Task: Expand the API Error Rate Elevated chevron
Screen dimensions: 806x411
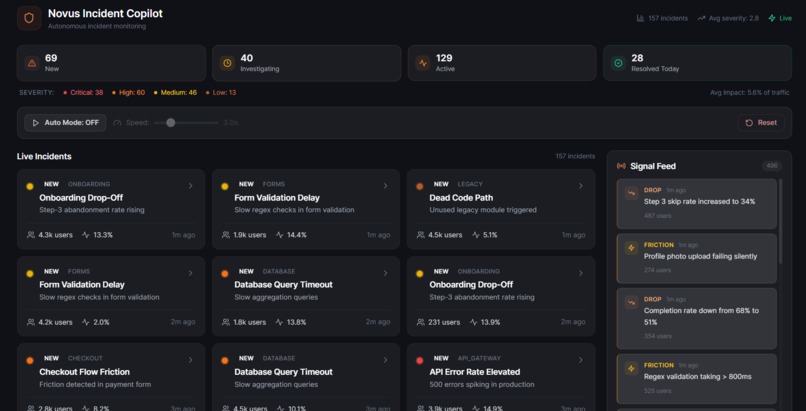Action: [x=581, y=360]
